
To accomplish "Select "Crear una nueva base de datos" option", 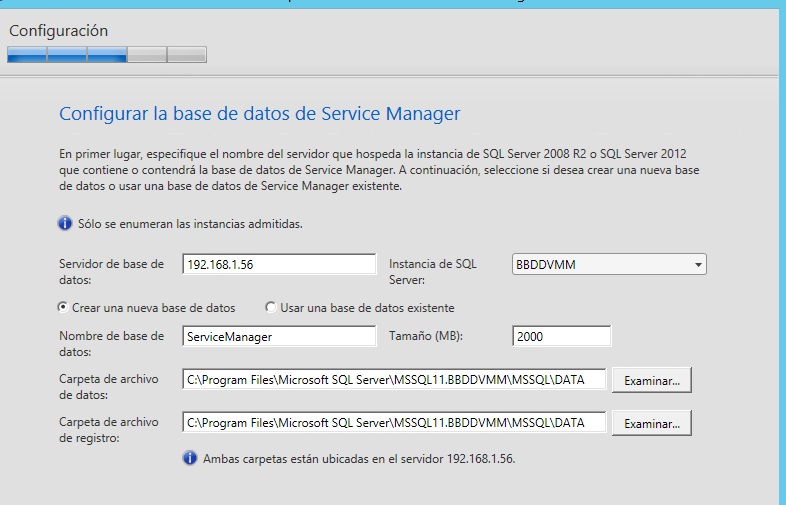I will pyautogui.click(x=65, y=307).
